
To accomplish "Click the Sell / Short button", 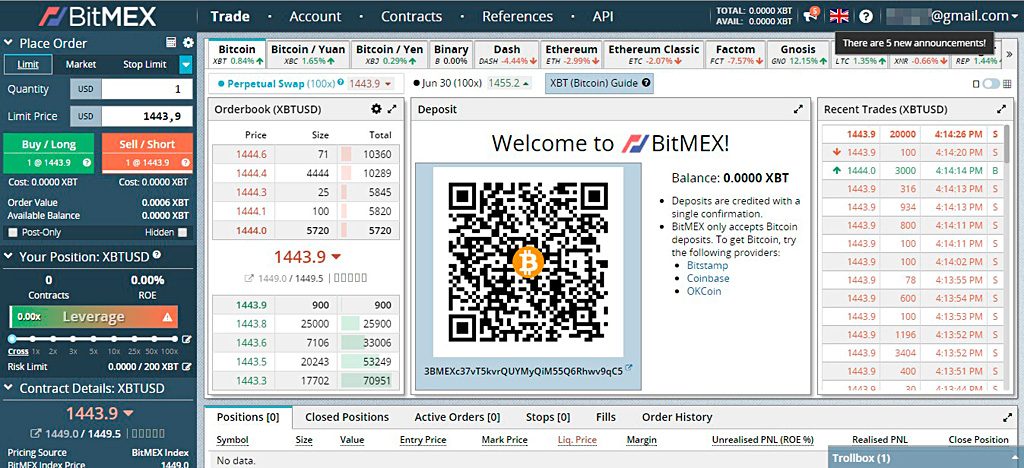I will coord(147,153).
